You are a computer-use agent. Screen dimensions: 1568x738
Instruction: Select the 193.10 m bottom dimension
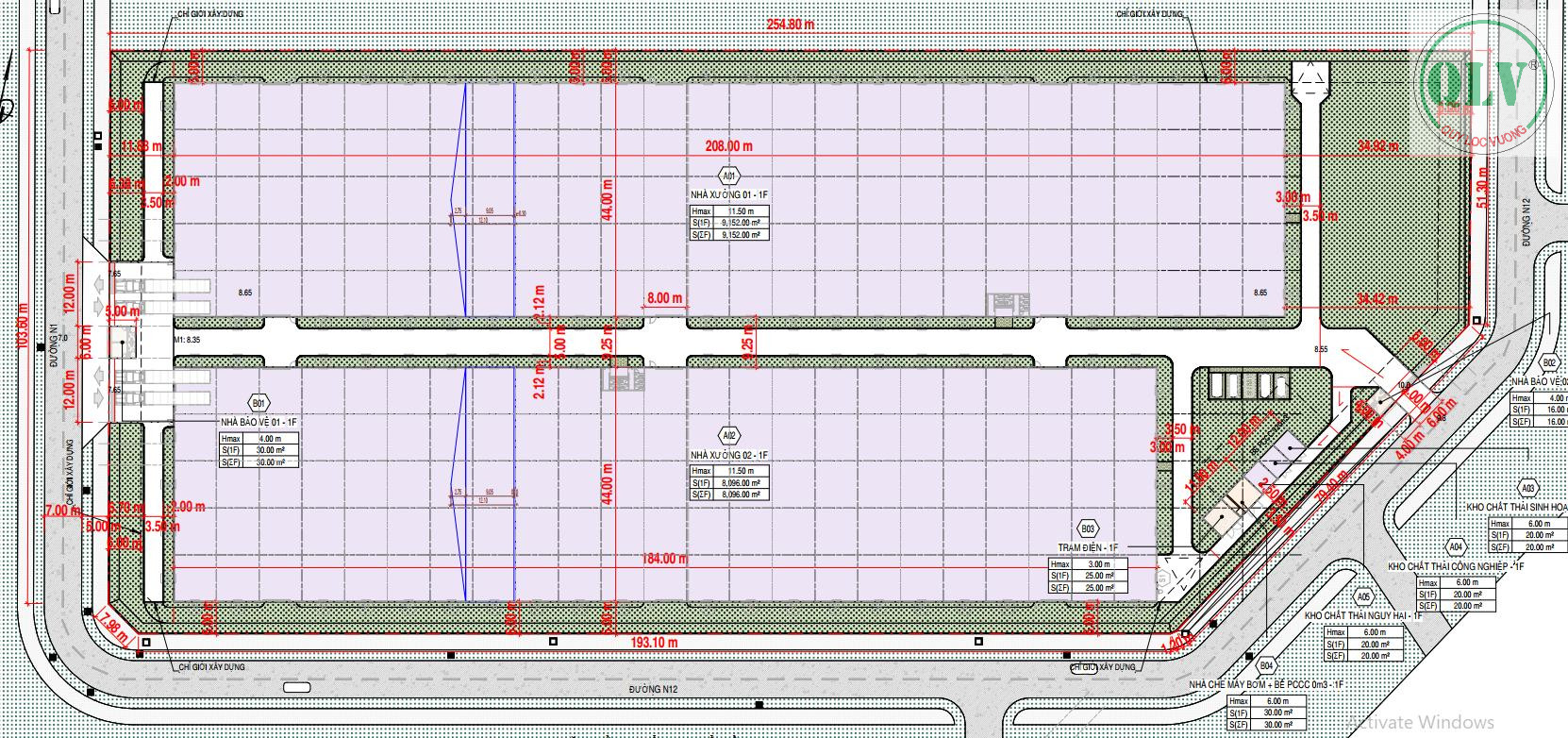pos(655,642)
